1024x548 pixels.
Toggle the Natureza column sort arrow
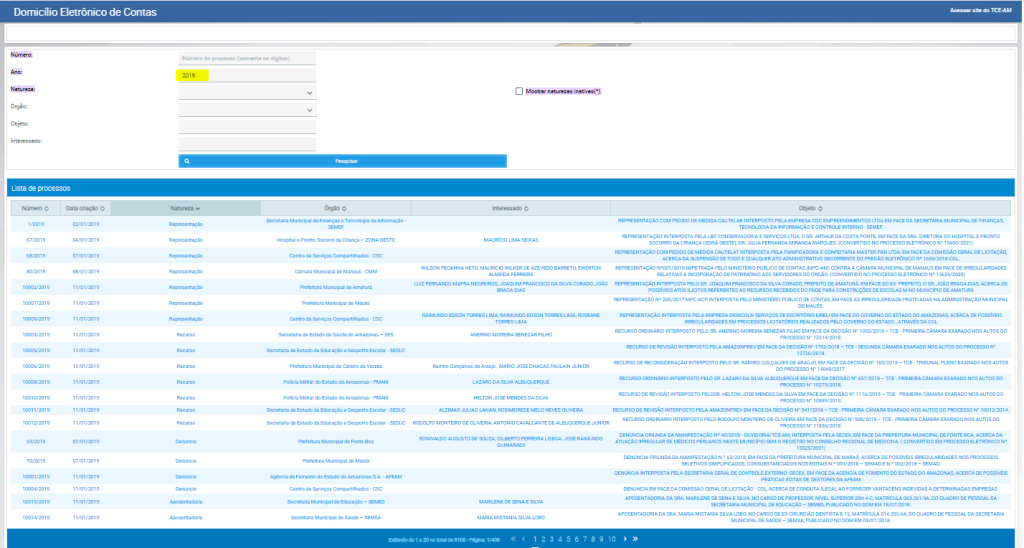pos(198,208)
